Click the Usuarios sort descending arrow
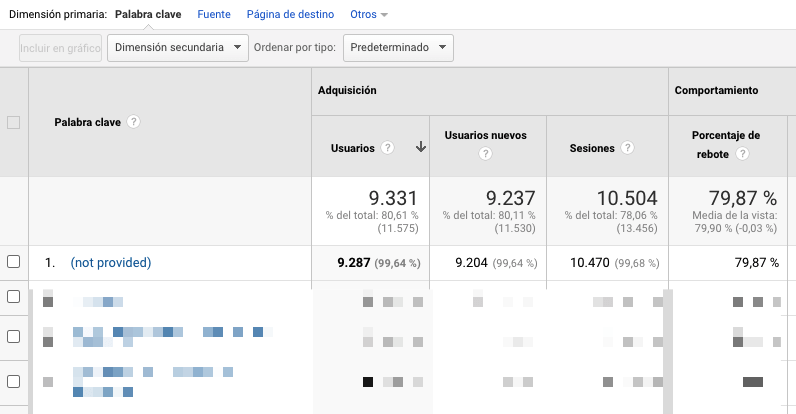 [421, 148]
